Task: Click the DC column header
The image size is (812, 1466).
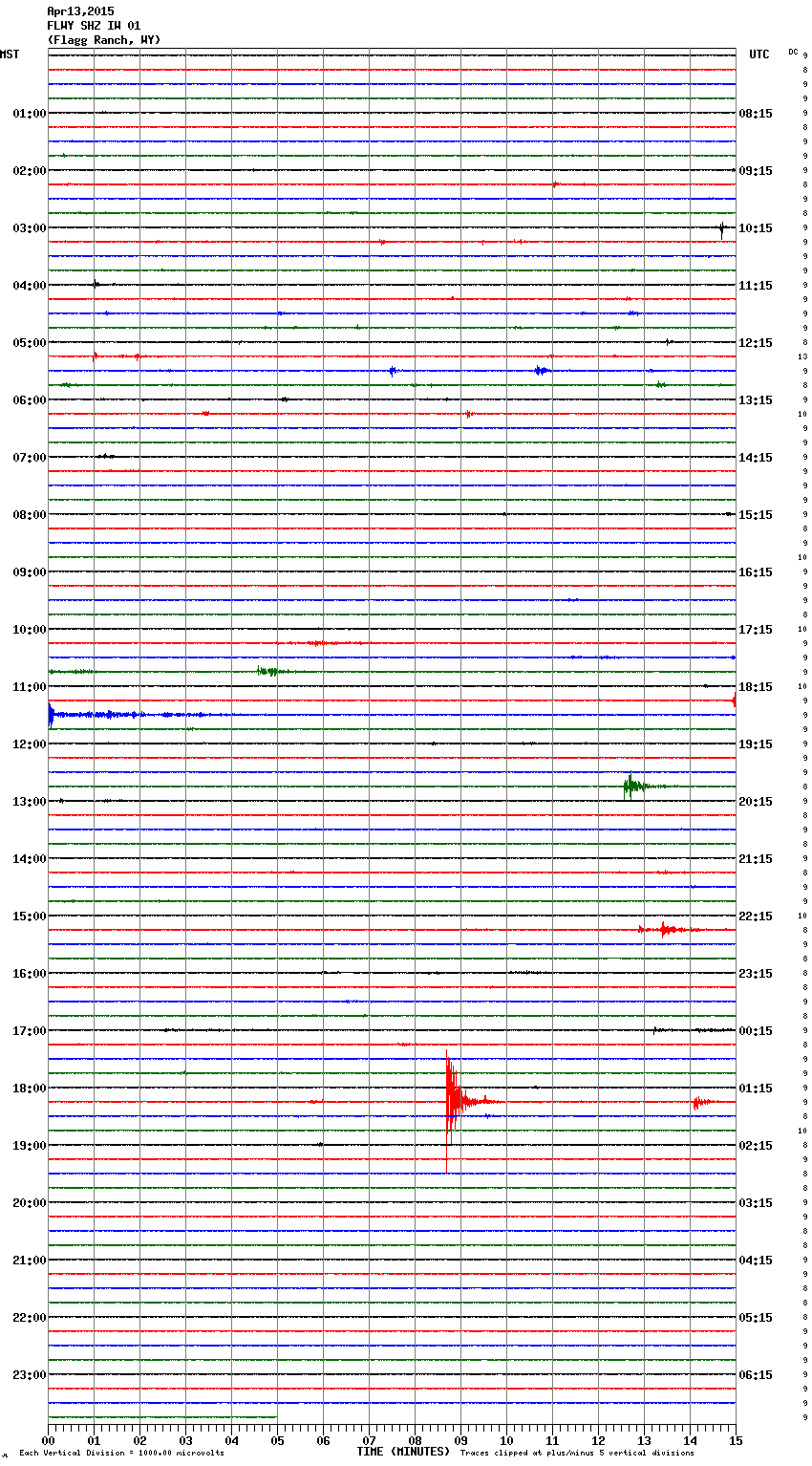Action: coord(793,52)
